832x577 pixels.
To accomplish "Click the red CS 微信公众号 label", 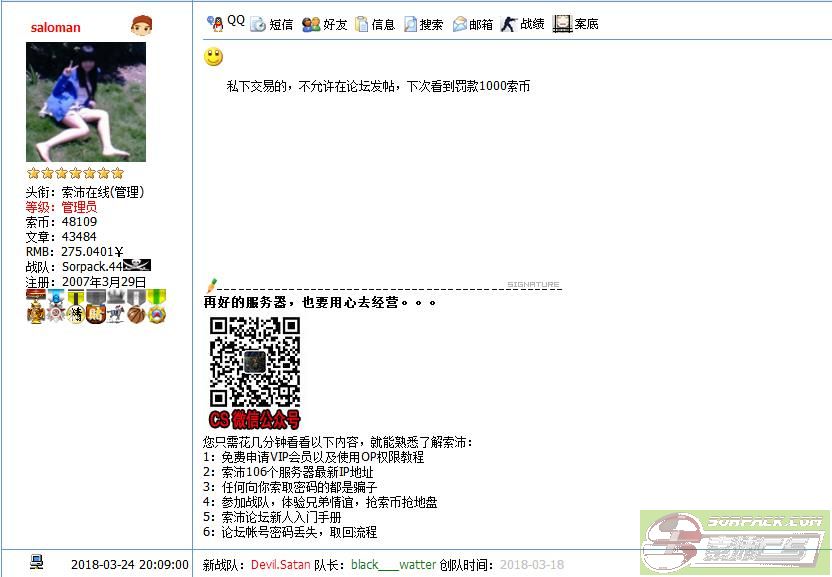I will [255, 419].
